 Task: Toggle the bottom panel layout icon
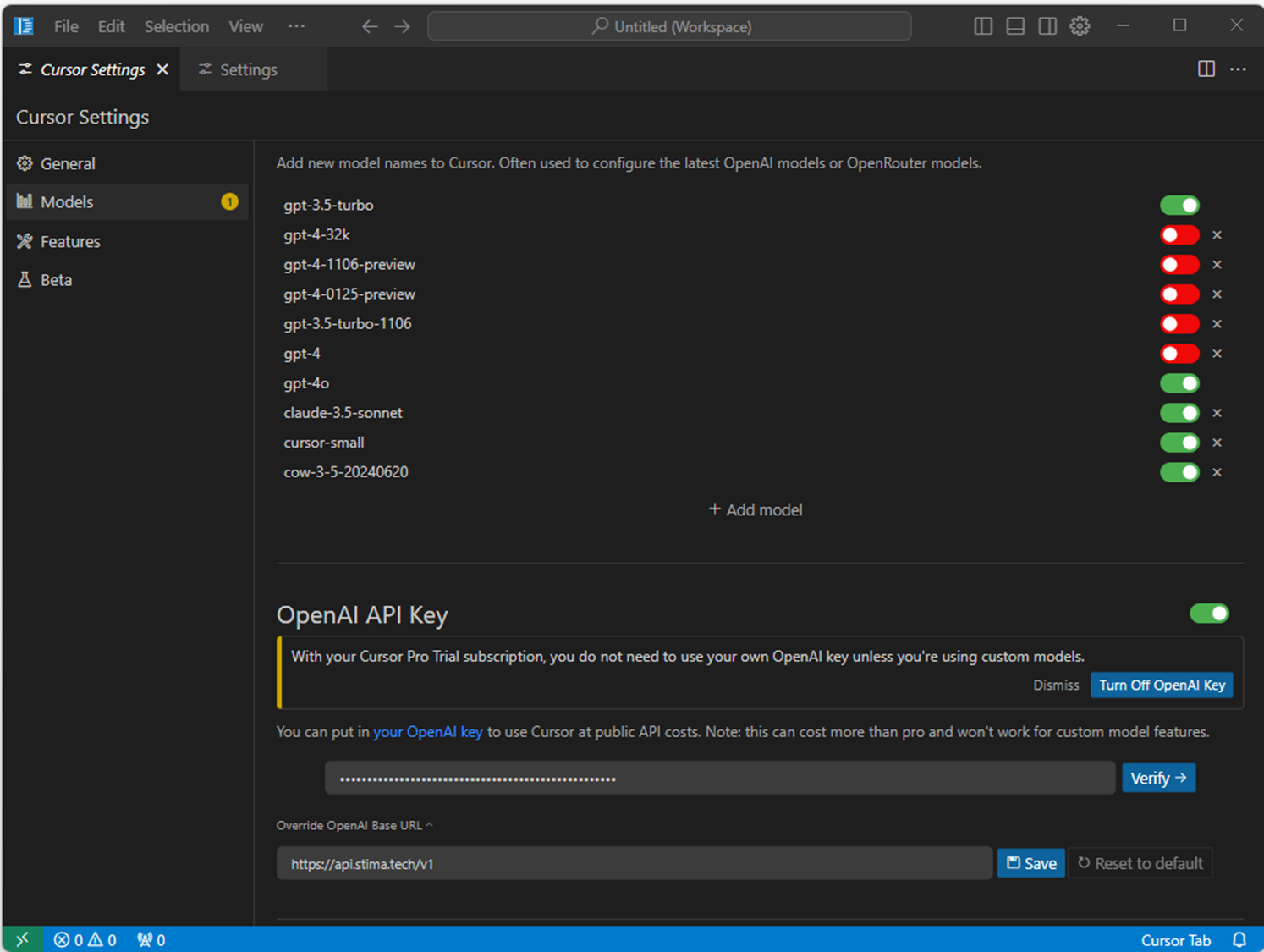pos(1015,26)
